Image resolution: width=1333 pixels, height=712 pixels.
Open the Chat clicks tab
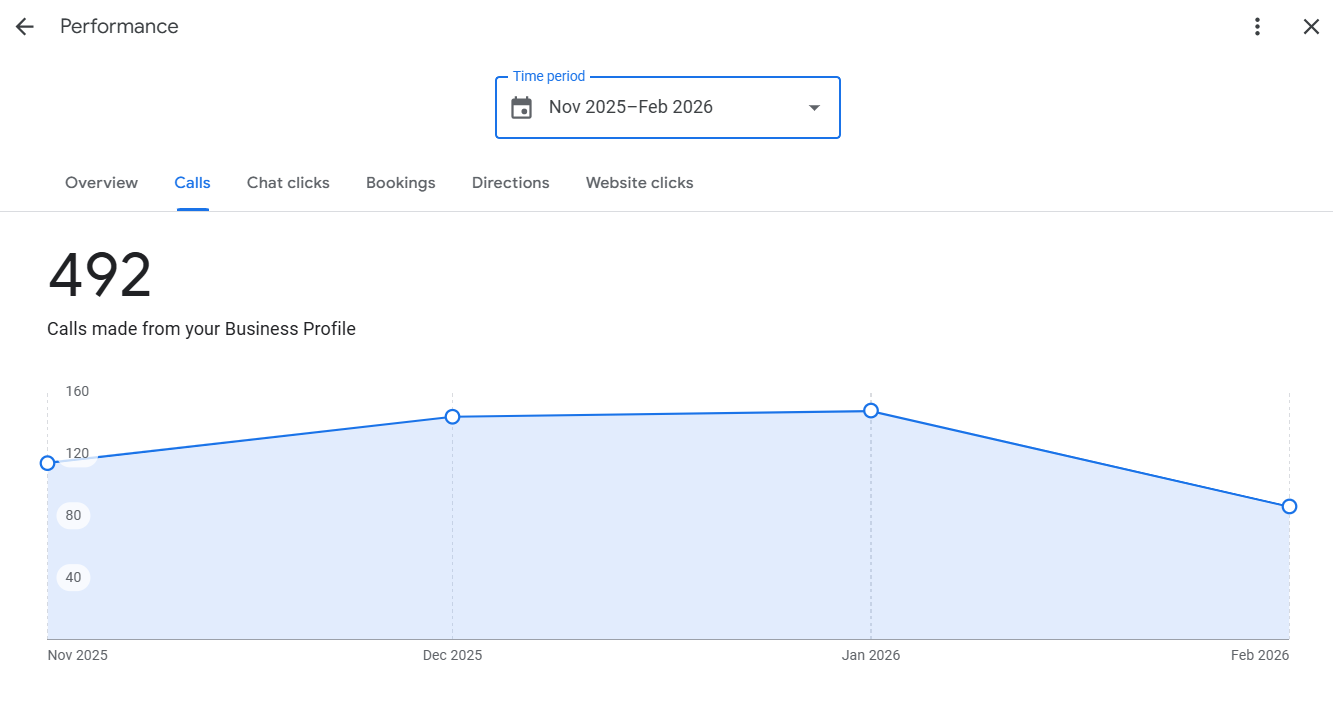288,183
